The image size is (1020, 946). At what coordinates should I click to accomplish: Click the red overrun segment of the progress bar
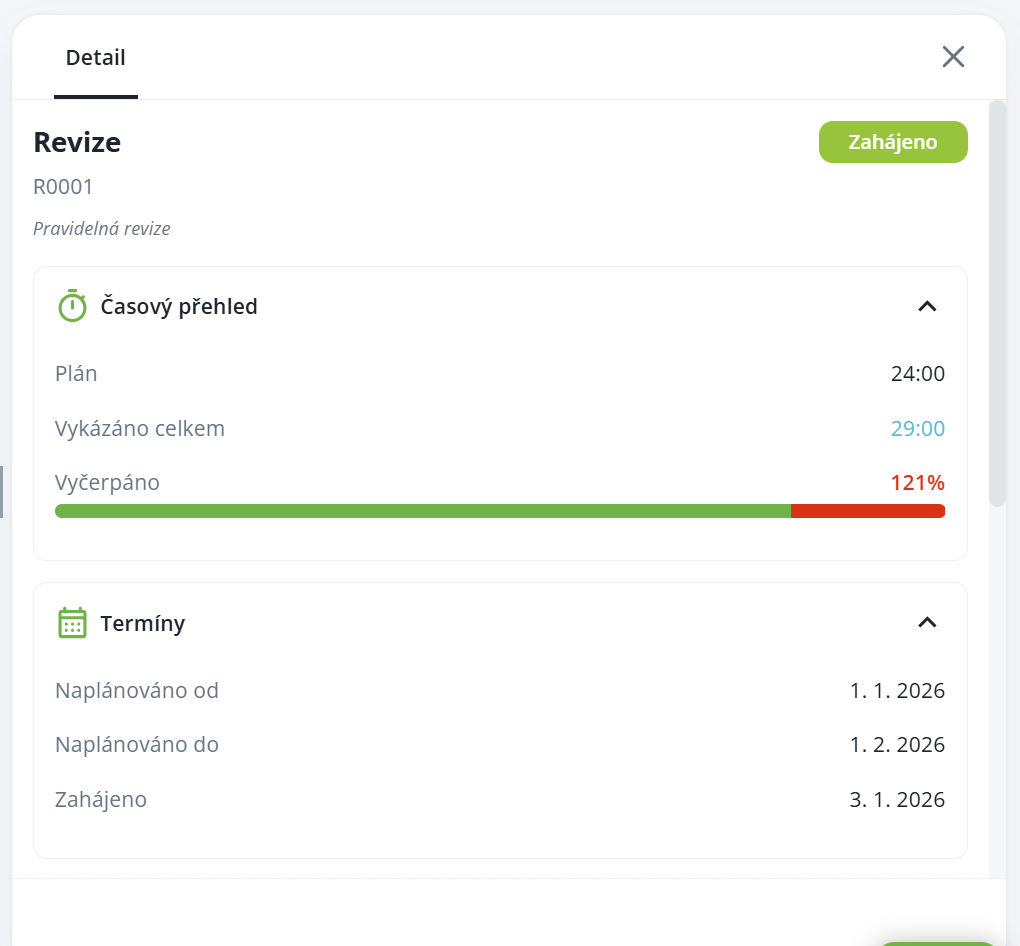pos(867,511)
